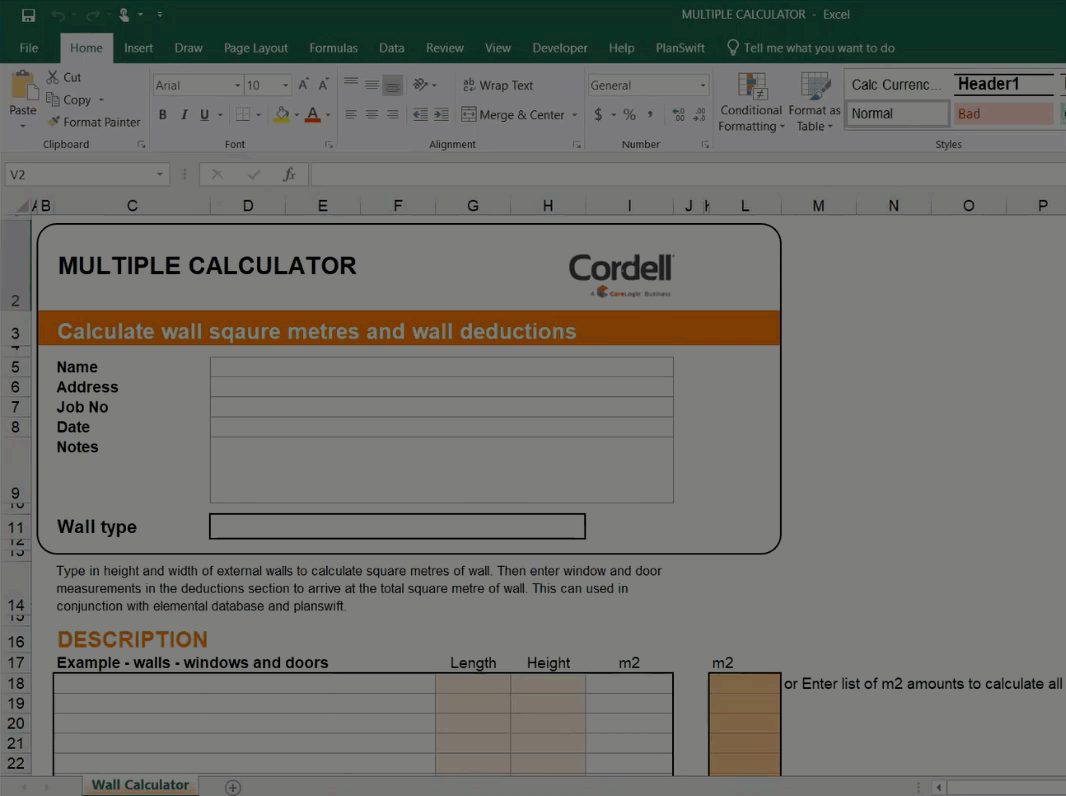Select the Header1 cell style

[1003, 84]
